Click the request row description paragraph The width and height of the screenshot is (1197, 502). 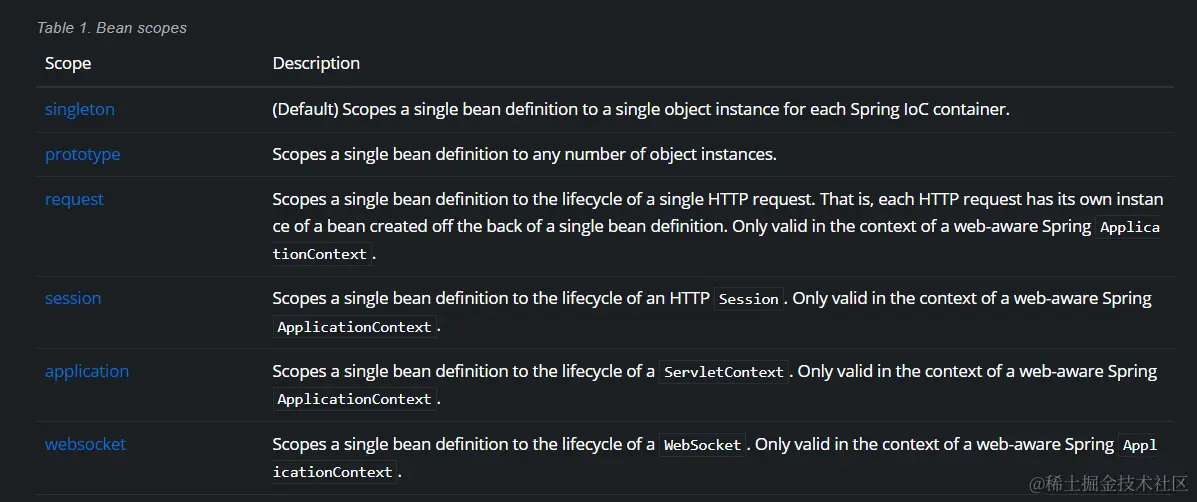point(718,227)
